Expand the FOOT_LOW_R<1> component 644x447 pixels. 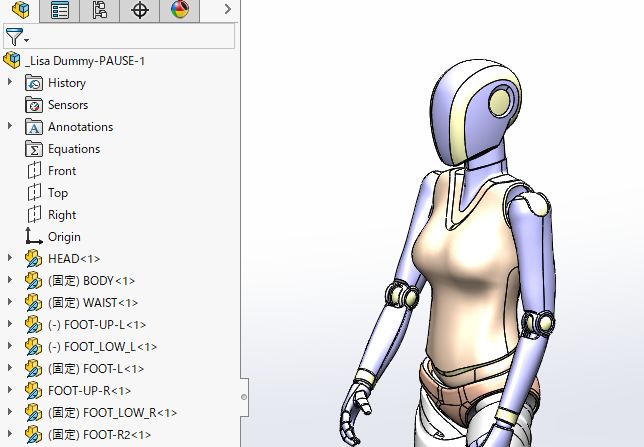click(x=10, y=412)
